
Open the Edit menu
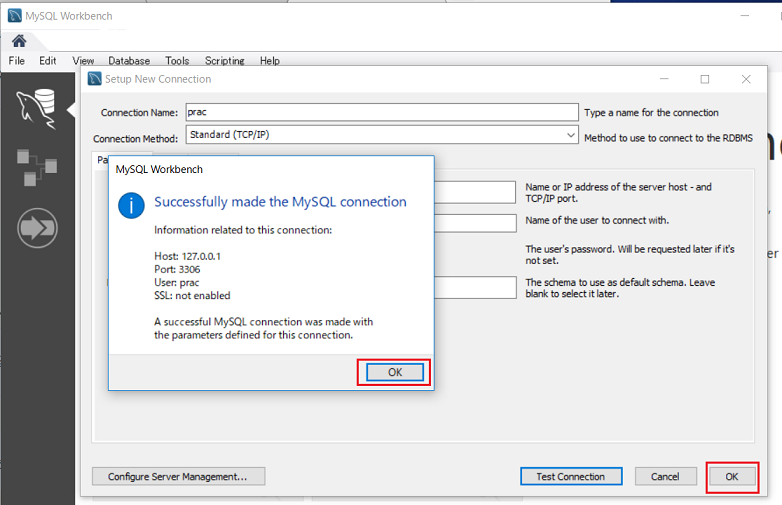(x=47, y=61)
